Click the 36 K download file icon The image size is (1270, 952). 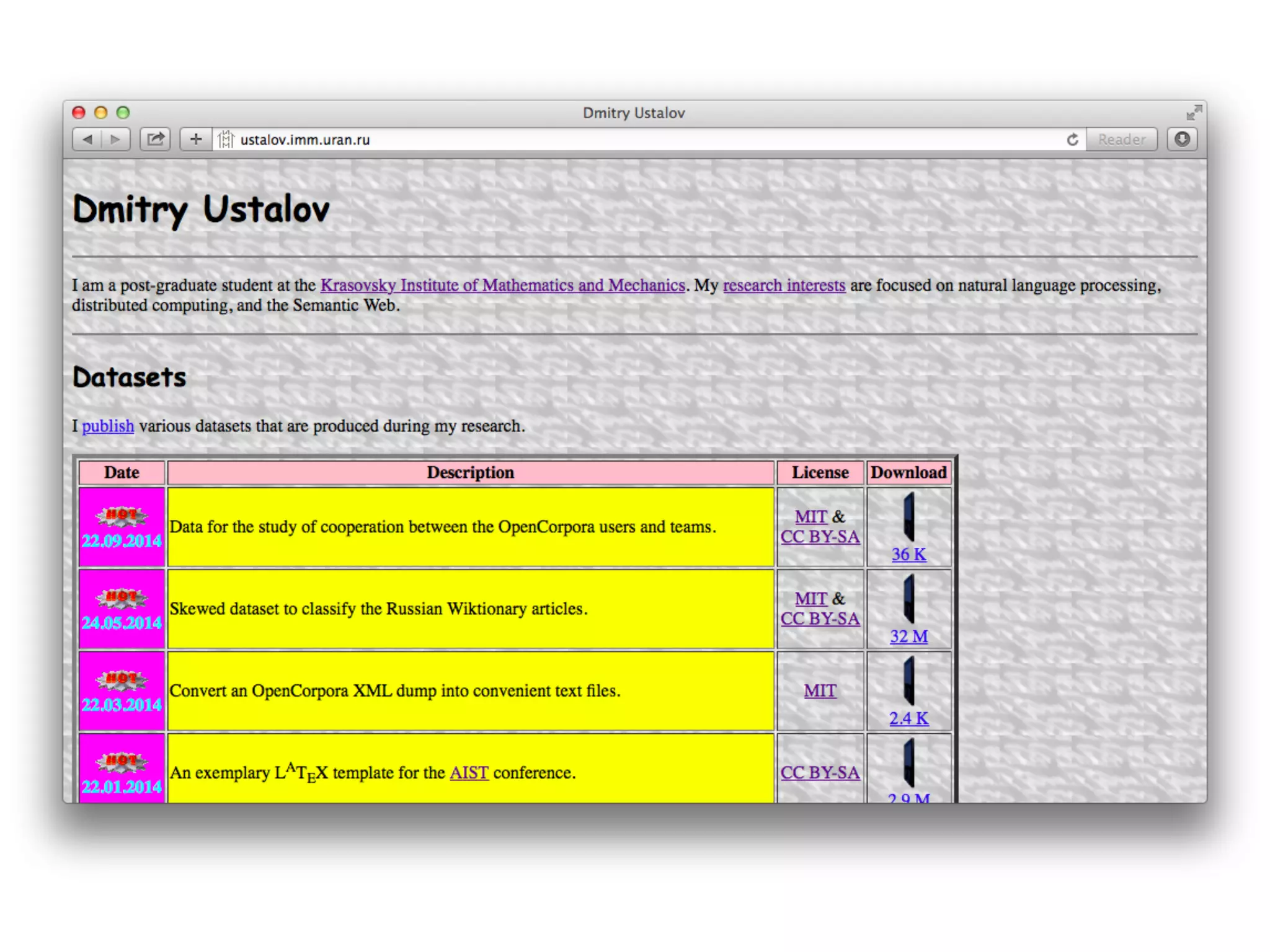point(909,518)
